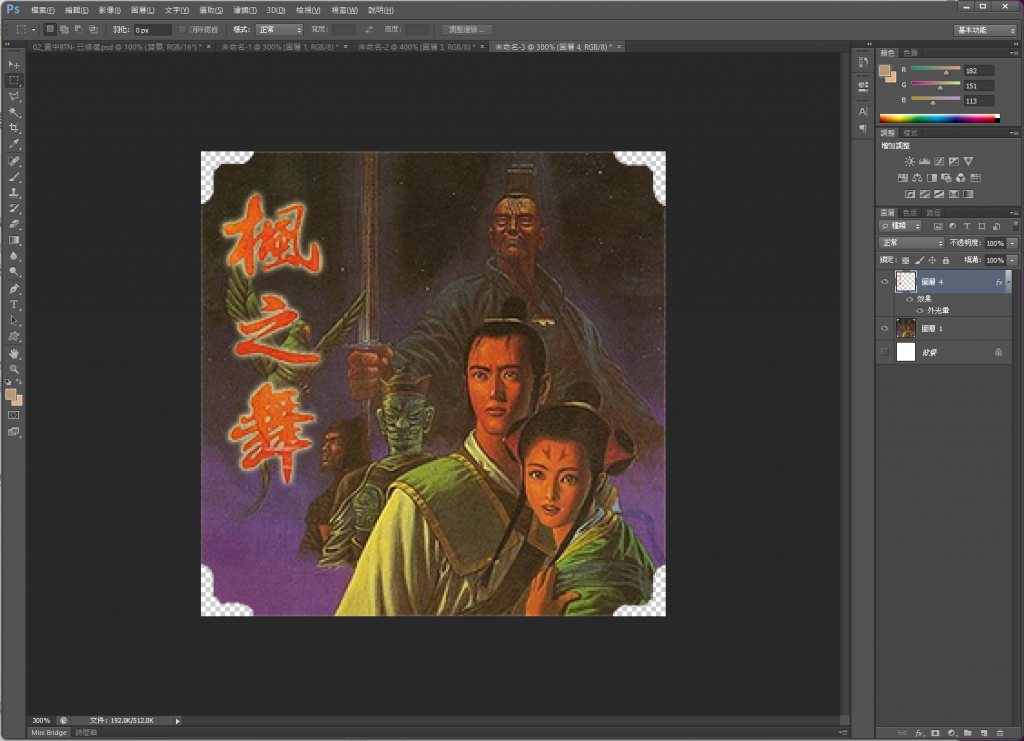The width and height of the screenshot is (1024, 741).
Task: Toggle Quick Mask mode icon
Action: [14, 415]
